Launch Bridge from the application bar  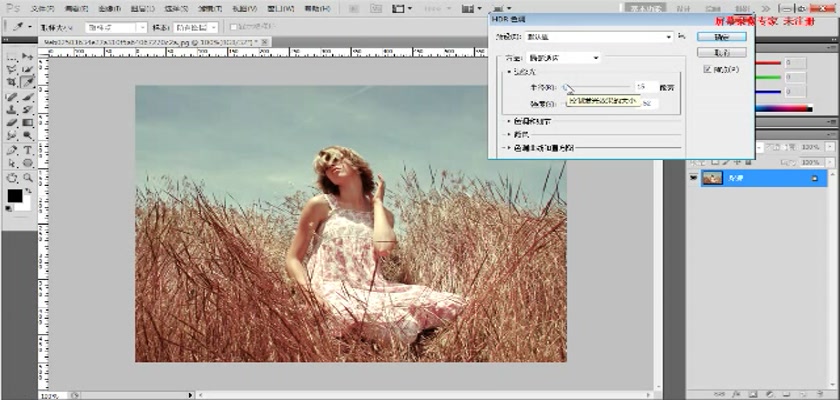(x=353, y=9)
